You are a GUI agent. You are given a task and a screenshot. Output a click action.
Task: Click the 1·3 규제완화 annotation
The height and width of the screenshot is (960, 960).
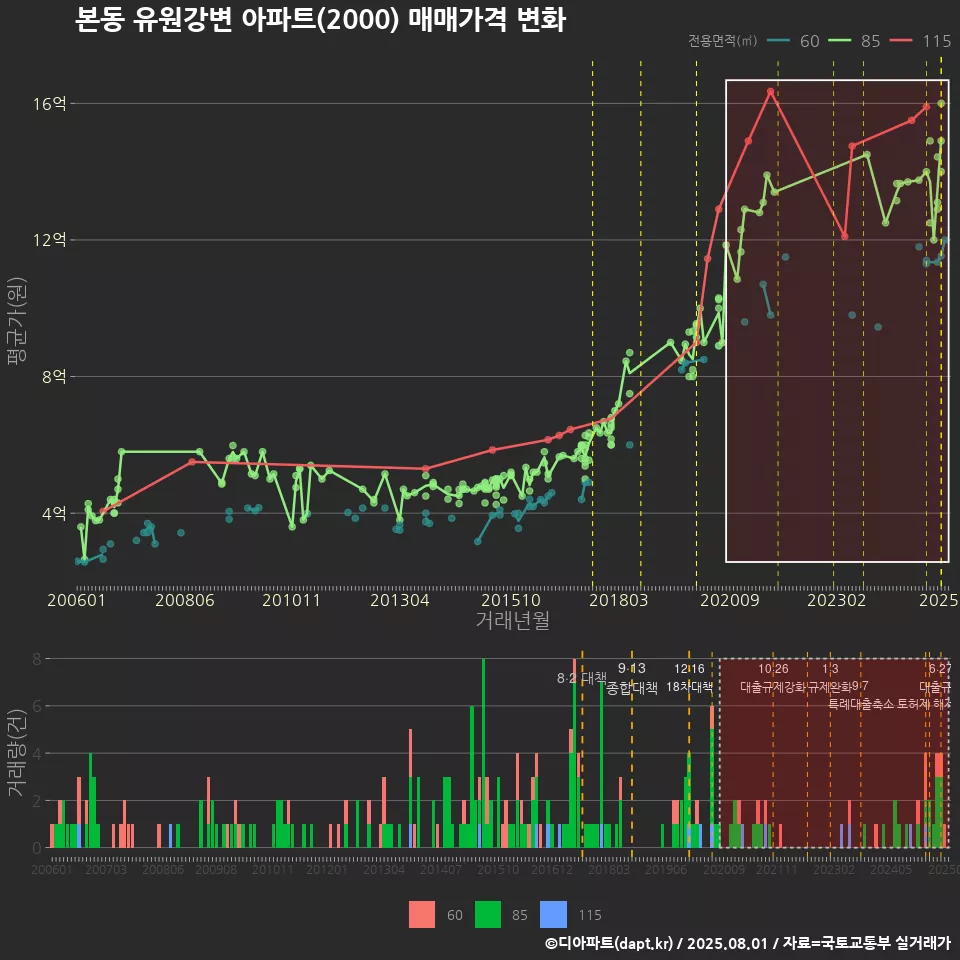click(x=830, y=678)
